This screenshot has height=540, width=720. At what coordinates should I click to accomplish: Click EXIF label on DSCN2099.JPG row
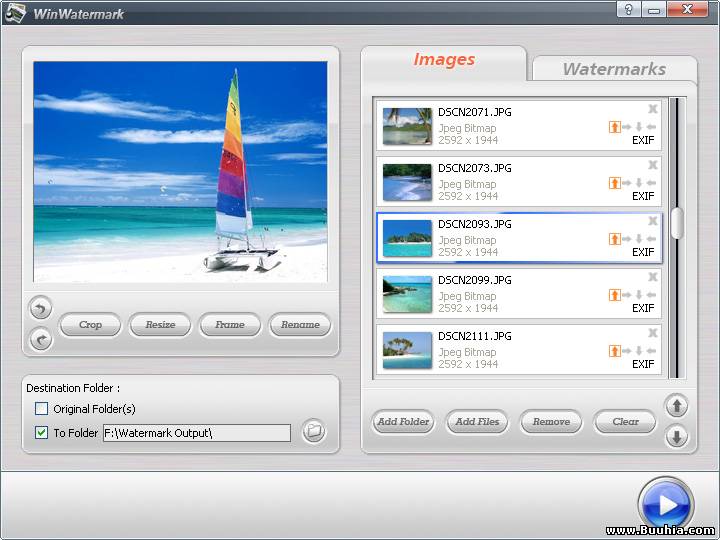(643, 308)
